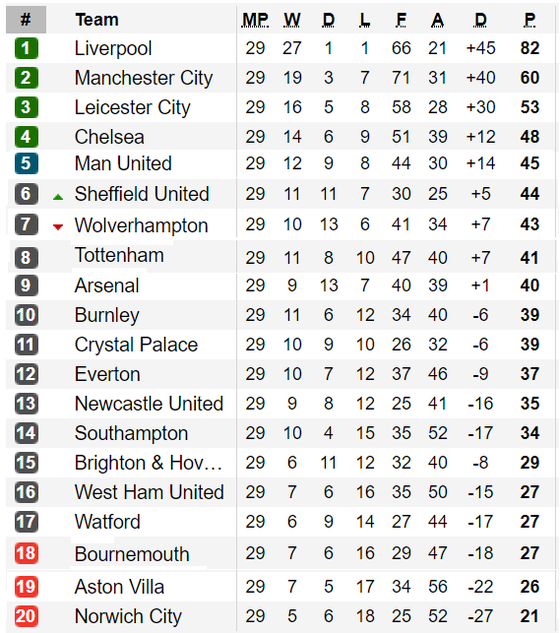Click the red position 20 badge
The width and height of the screenshot is (560, 633).
[26, 616]
